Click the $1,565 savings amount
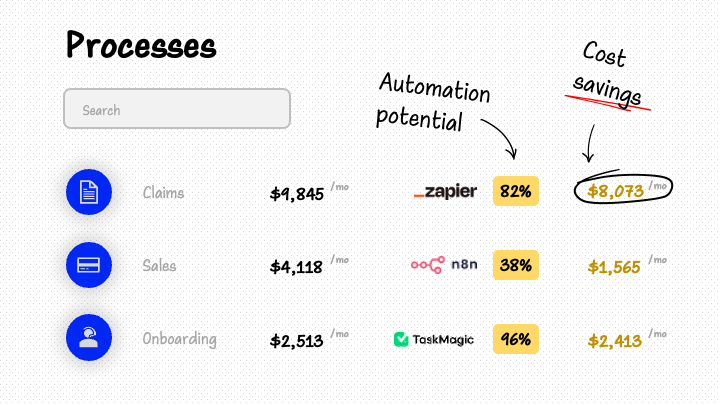720x405 pixels. pos(614,267)
